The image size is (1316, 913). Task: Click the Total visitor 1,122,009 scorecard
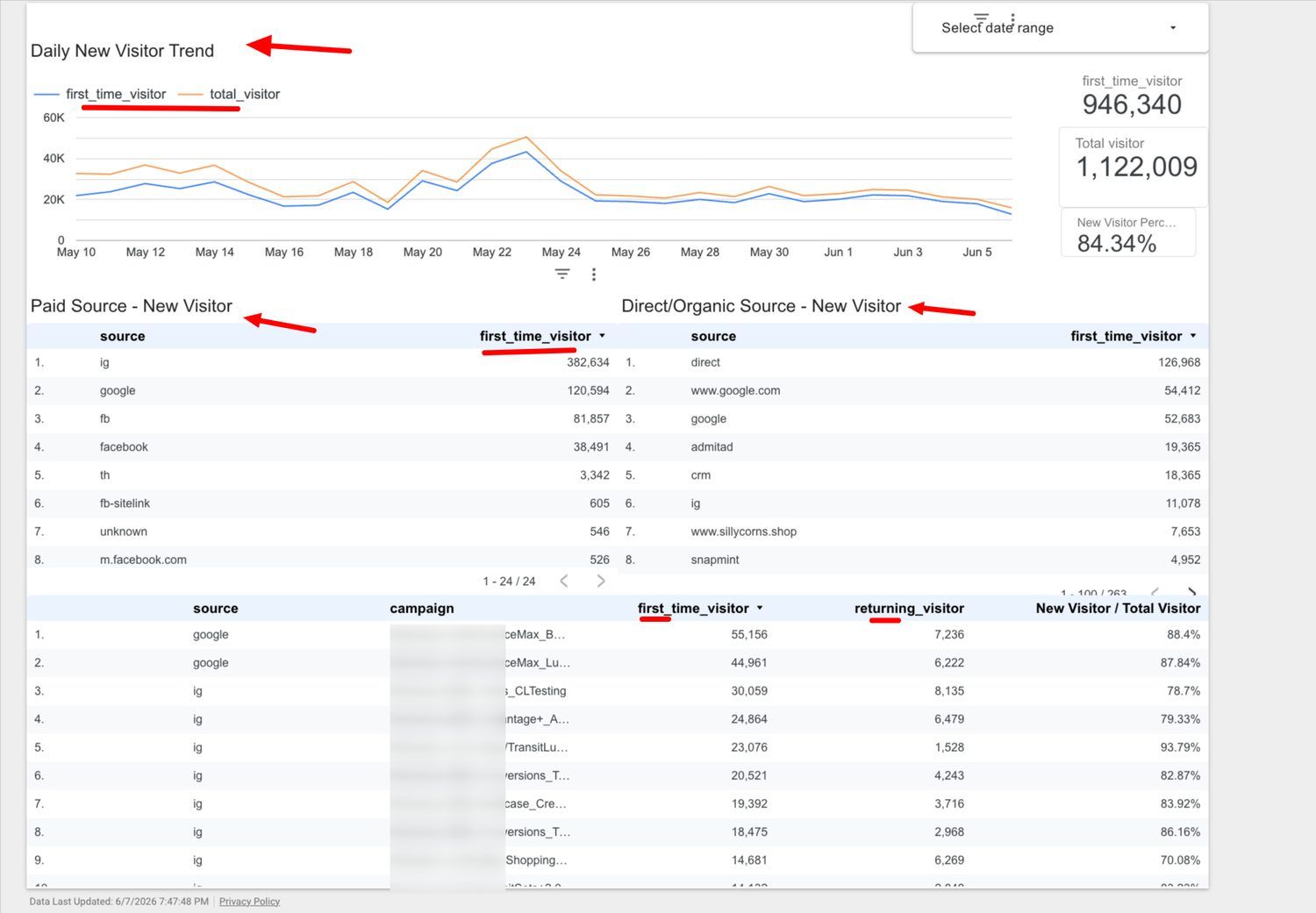pyautogui.click(x=1134, y=167)
